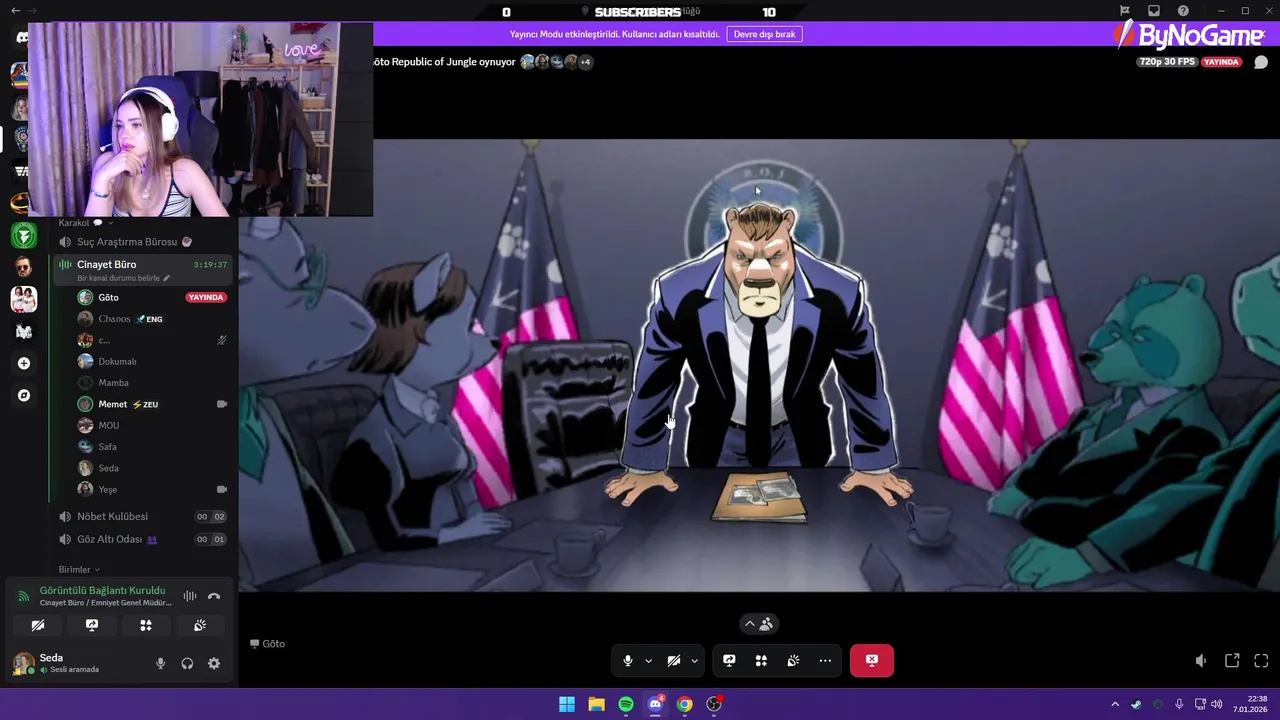1280x720 pixels.
Task: Open user settings gear
Action: tap(214, 663)
